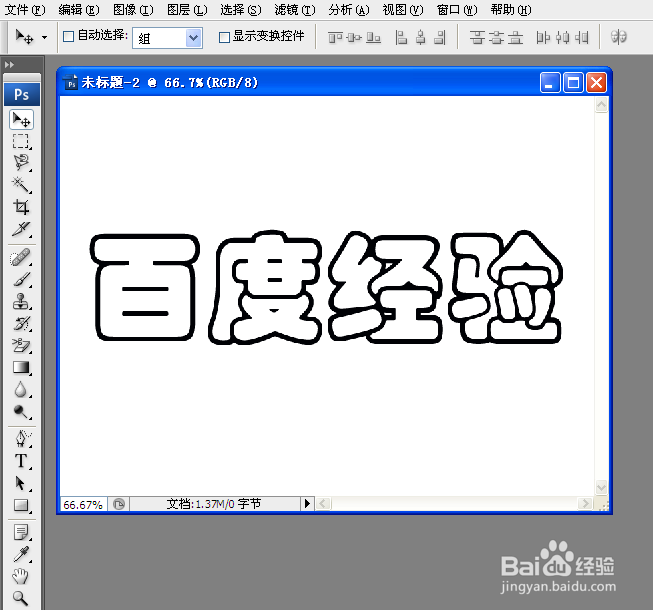Select the Slice tool

pos(20,229)
